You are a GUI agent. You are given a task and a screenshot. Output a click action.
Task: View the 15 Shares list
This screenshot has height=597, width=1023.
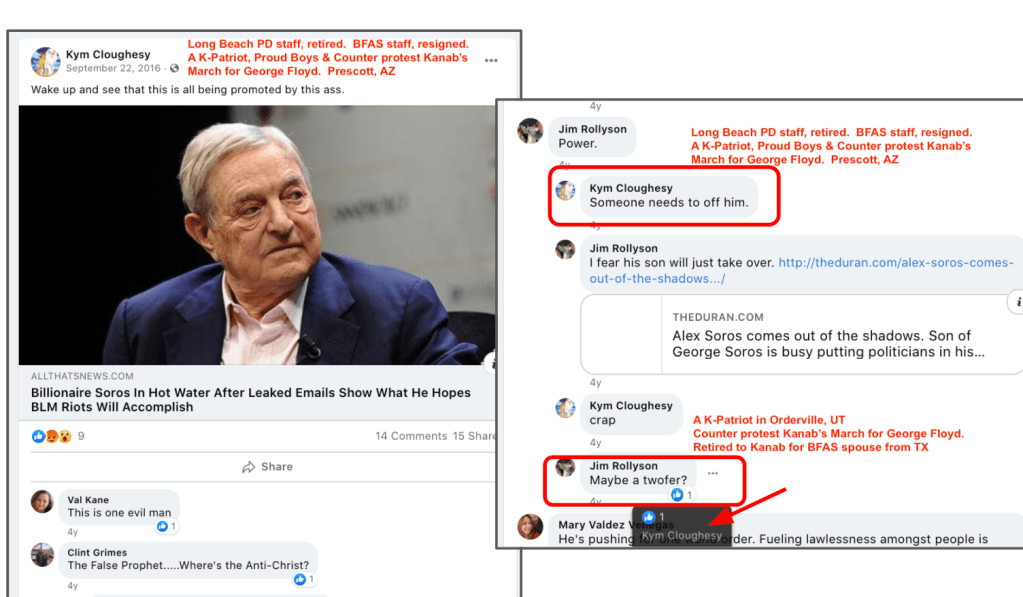coord(474,436)
